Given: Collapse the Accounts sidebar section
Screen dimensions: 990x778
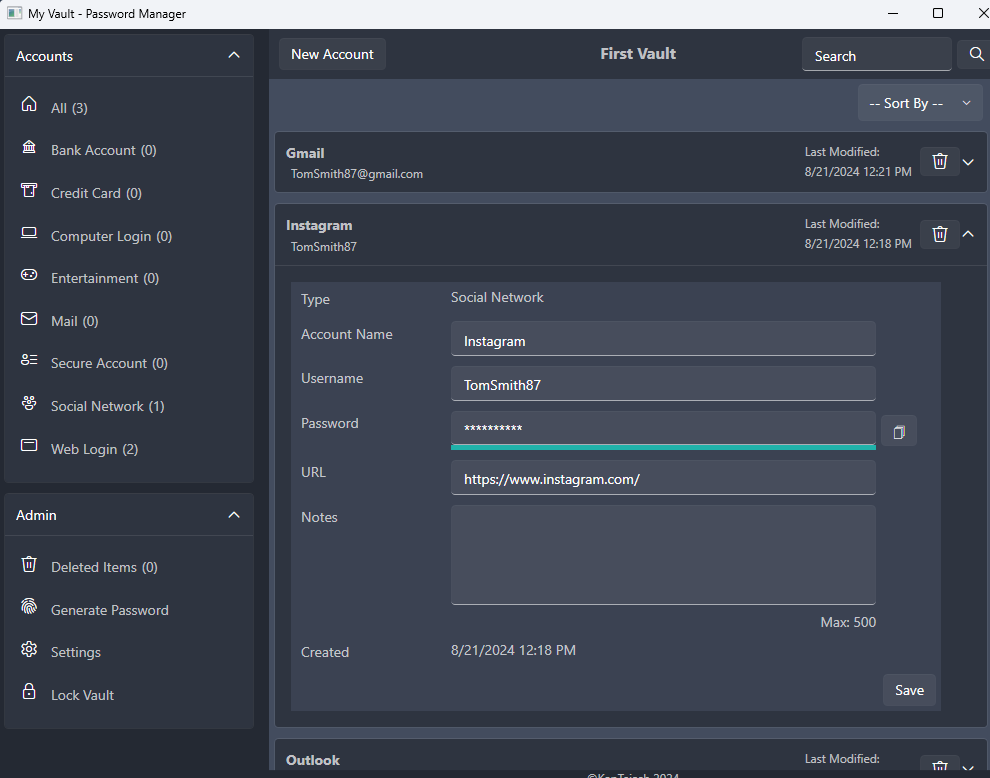Looking at the screenshot, I should click(234, 56).
